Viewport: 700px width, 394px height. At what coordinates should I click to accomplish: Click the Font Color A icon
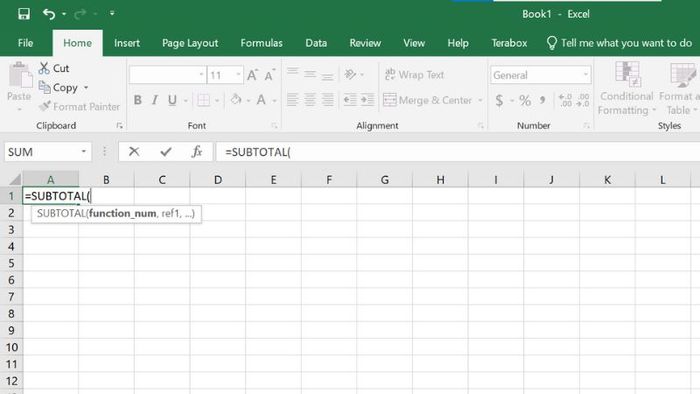click(261, 100)
